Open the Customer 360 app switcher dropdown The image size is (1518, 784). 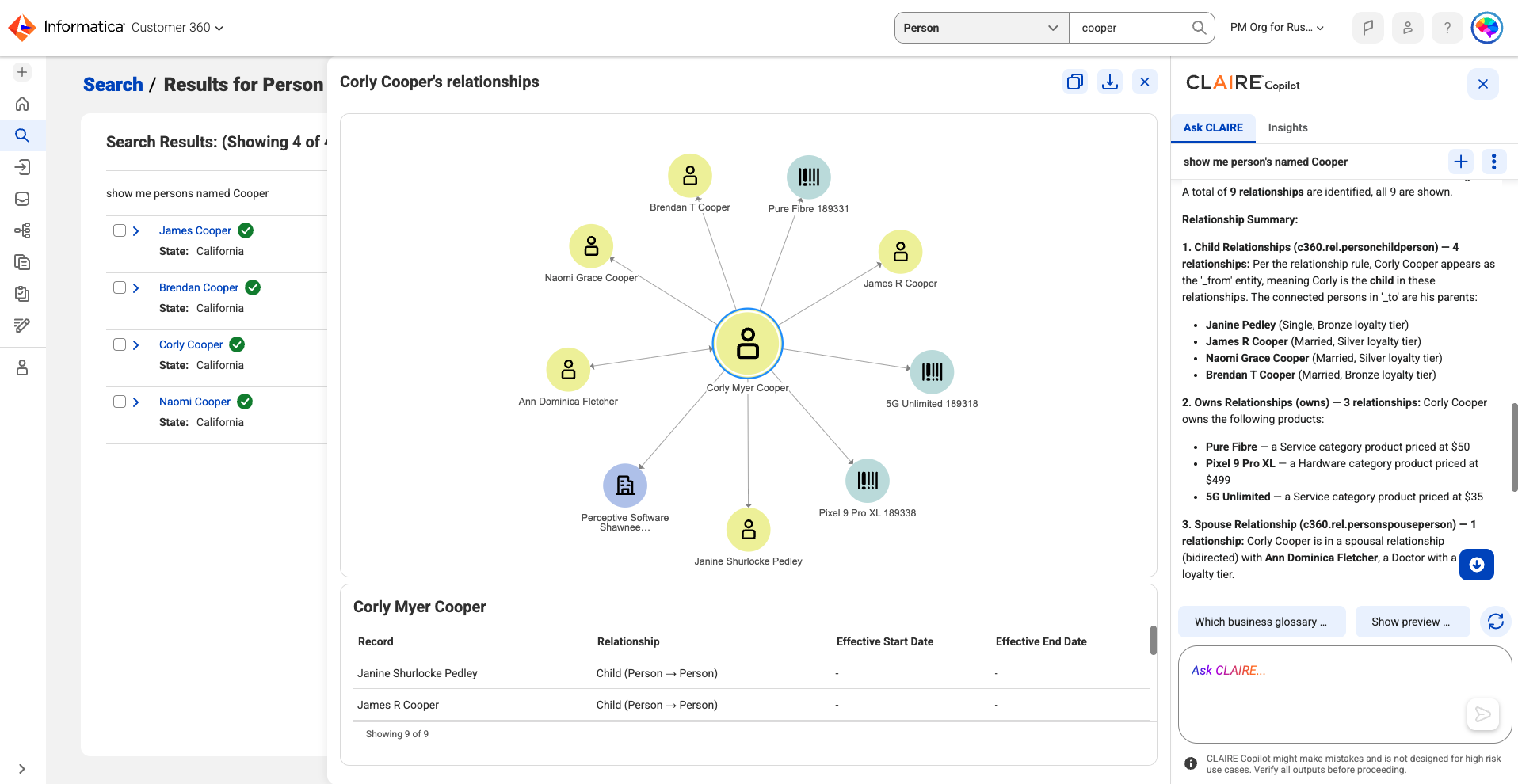tap(177, 28)
